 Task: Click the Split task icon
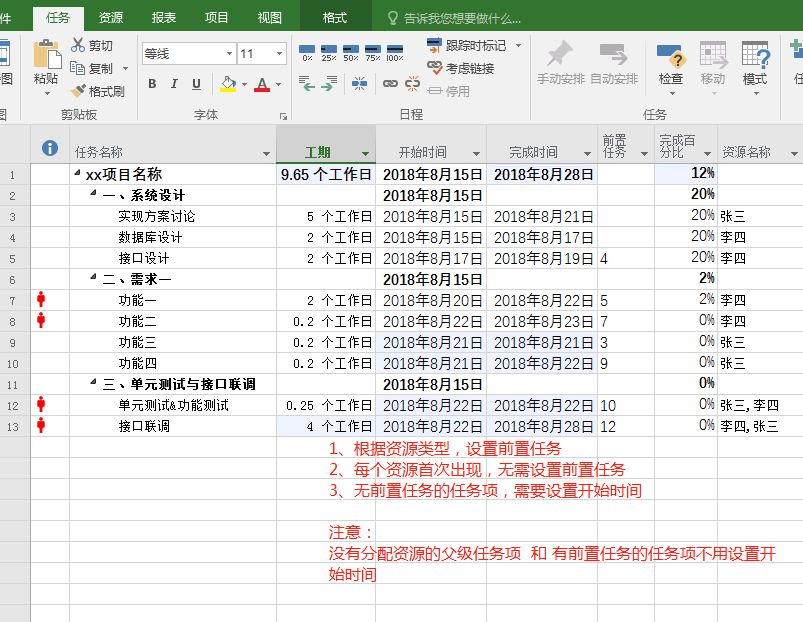pyautogui.click(x=359, y=83)
